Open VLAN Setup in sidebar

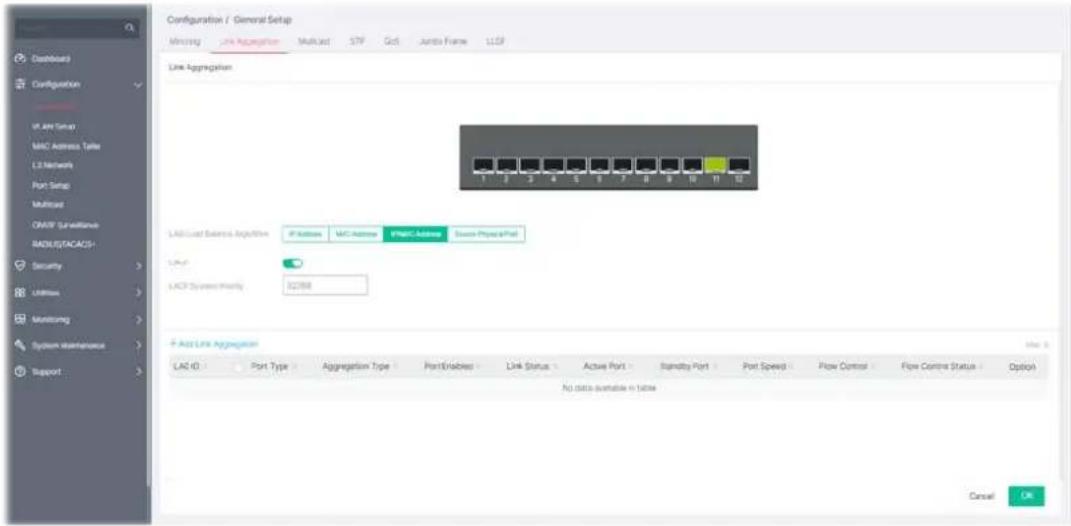tap(52, 126)
